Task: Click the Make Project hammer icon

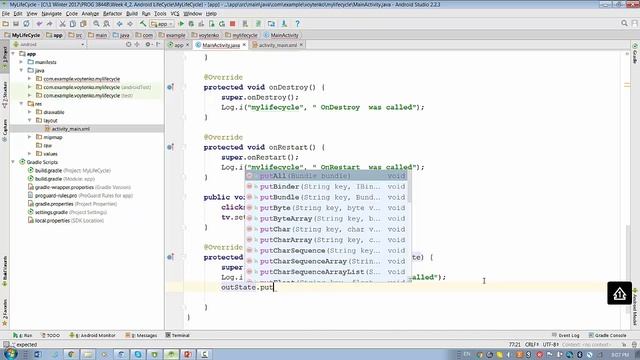Action: 143,24
